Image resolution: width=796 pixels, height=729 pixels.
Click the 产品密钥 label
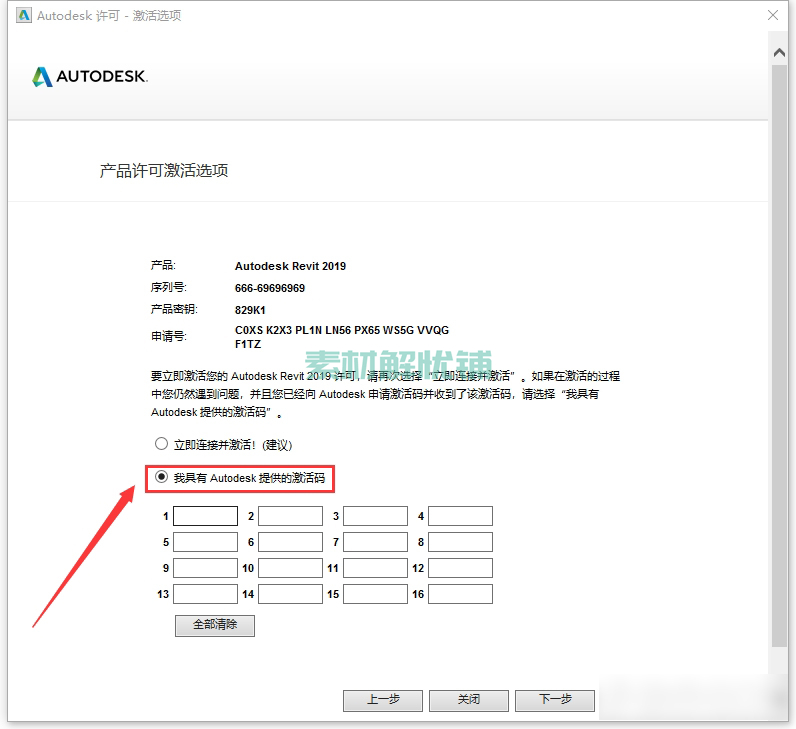(x=174, y=309)
